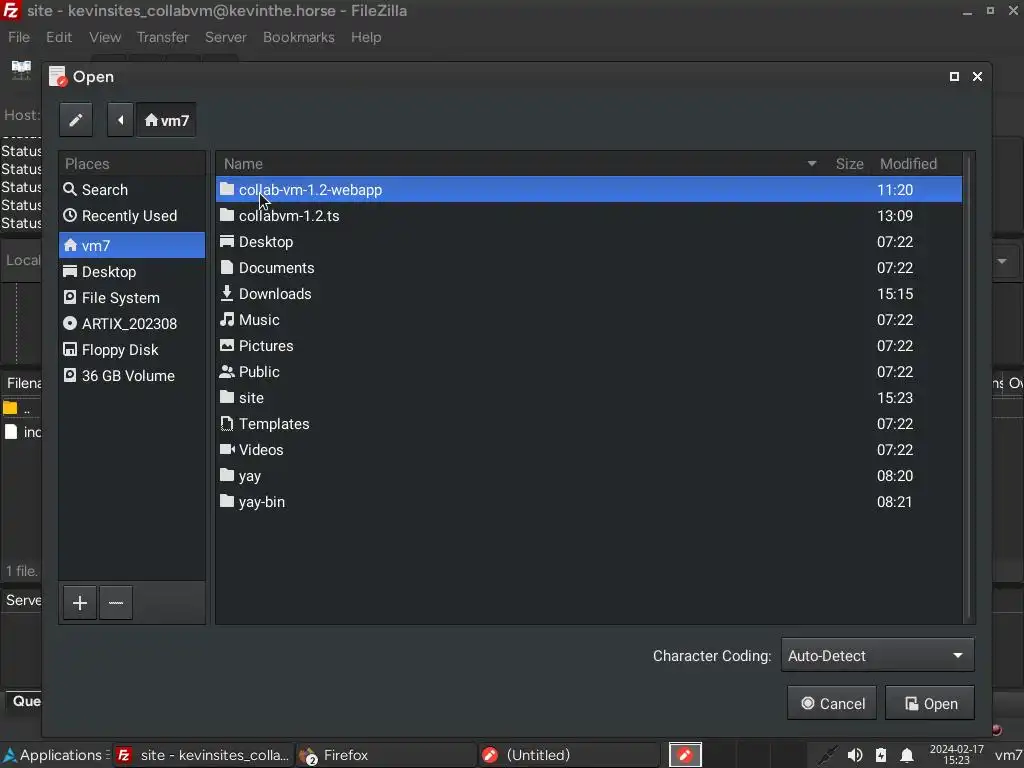Close the Open dialog

[x=977, y=76]
